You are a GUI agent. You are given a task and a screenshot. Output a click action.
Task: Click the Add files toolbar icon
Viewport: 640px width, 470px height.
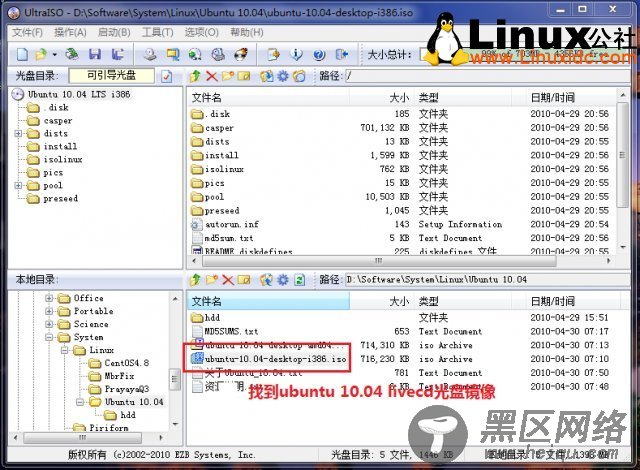tap(273, 54)
